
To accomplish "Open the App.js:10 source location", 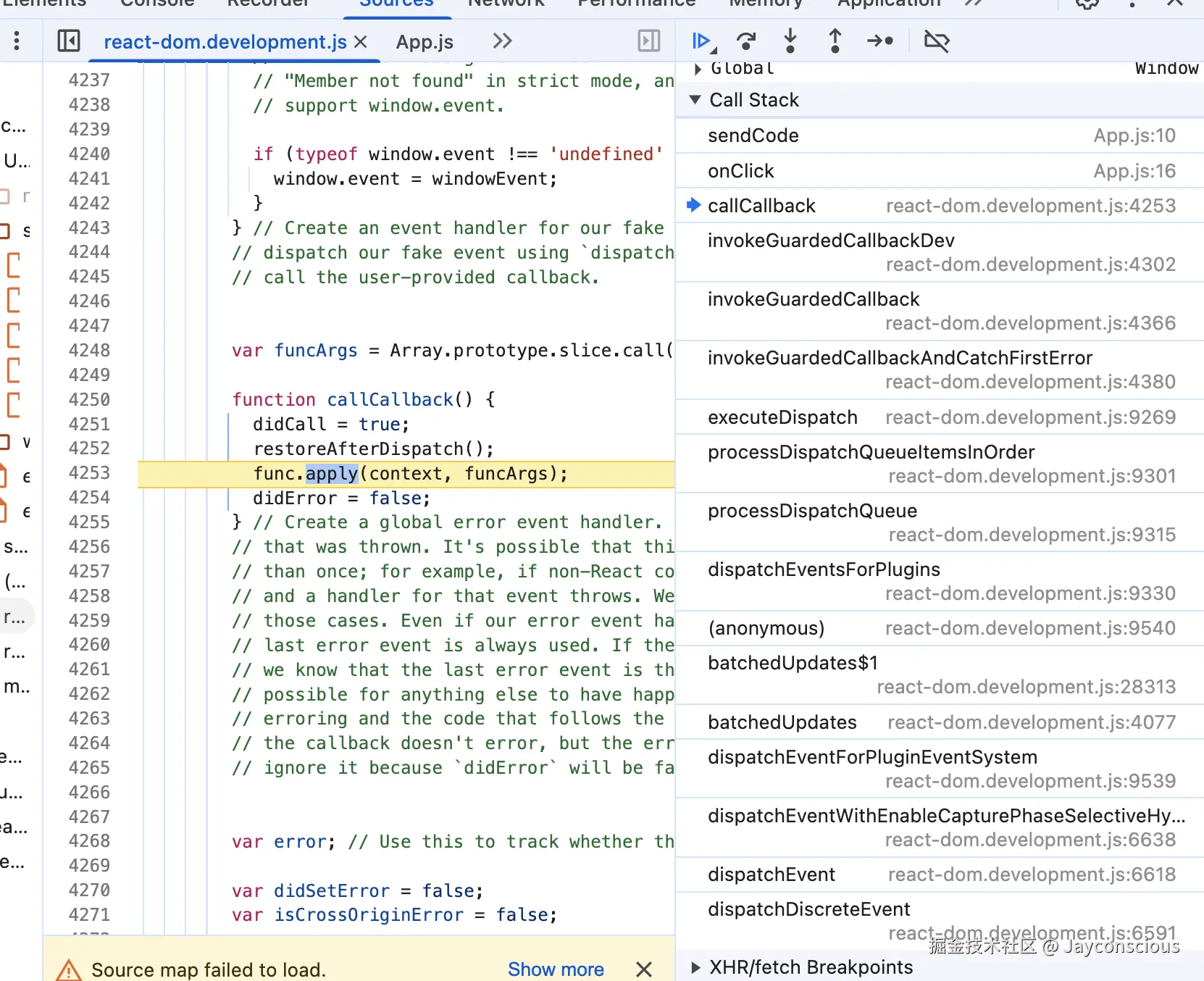I will click(x=1134, y=135).
